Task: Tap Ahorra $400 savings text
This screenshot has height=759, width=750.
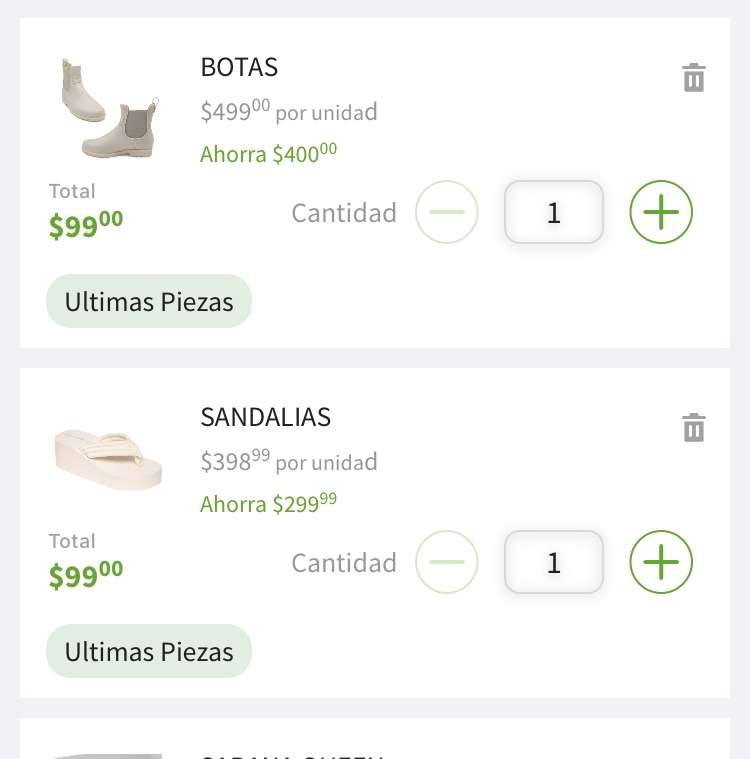Action: coord(269,153)
